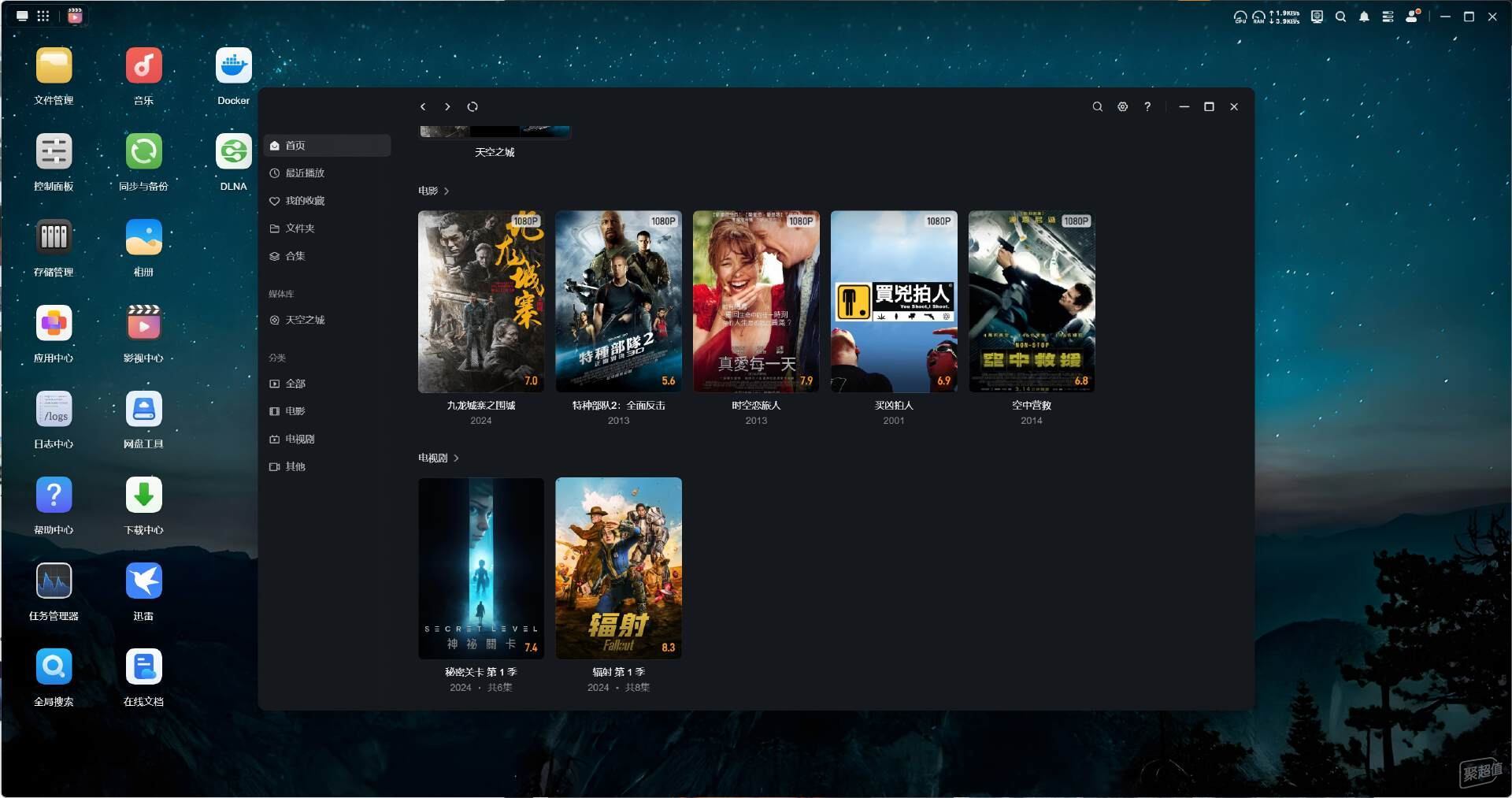The height and width of the screenshot is (798, 1512).
Task: Open the 日志中心 desktop icon
Action: 54,410
